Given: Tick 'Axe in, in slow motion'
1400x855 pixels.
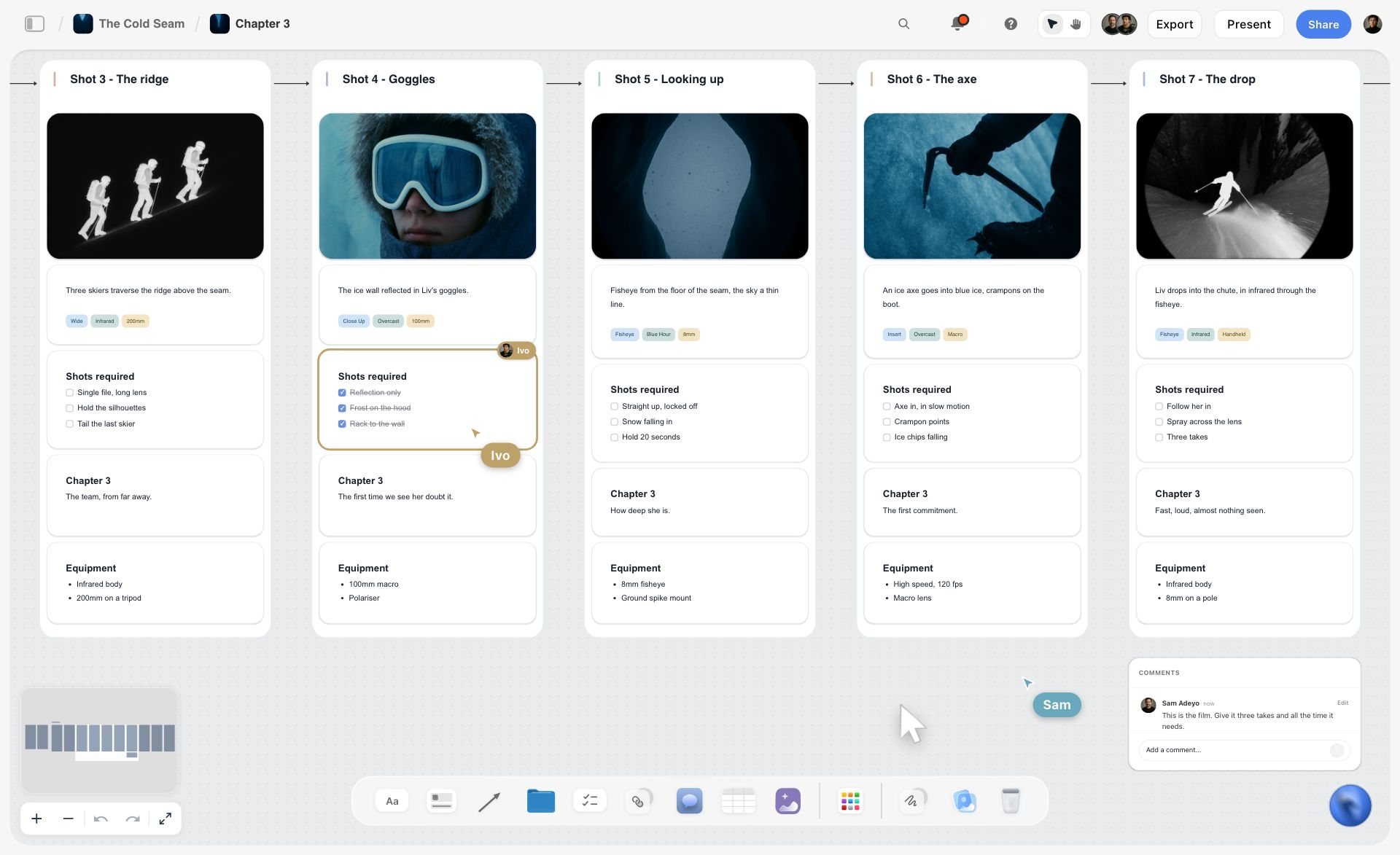Looking at the screenshot, I should (887, 407).
